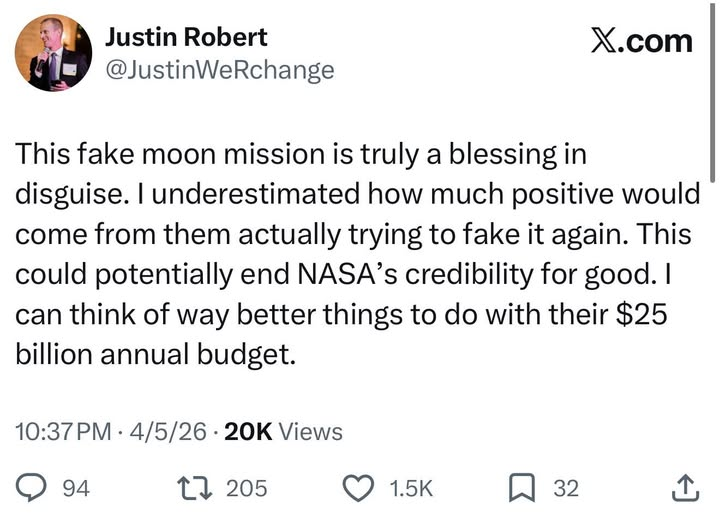
Task: Open the @JustinWeRchange handle link
Action: click(219, 70)
